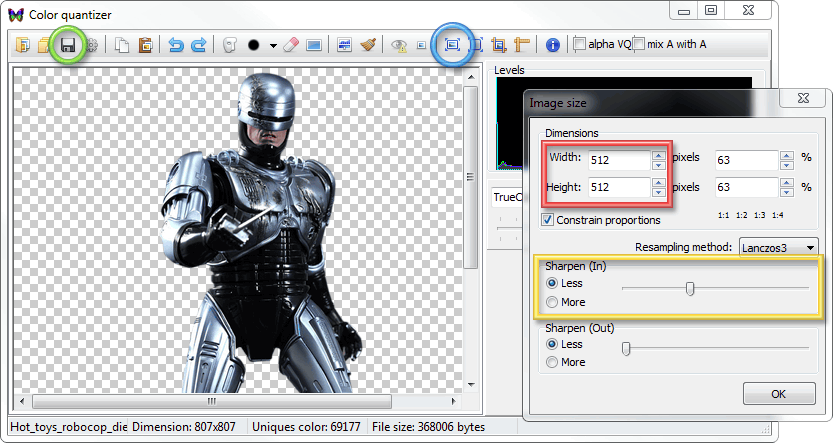Maximize the Color quantizer window
Image resolution: width=833 pixels, height=443 pixels.
pos(710,10)
